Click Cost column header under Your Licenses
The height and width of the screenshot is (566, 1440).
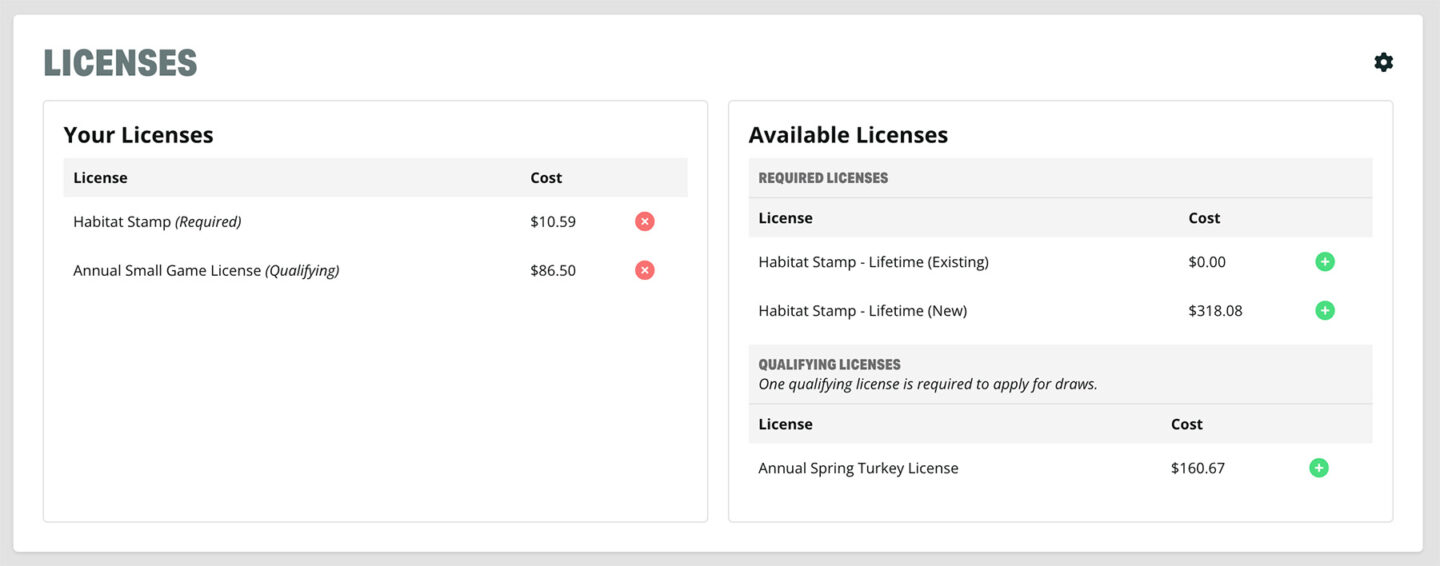click(546, 178)
